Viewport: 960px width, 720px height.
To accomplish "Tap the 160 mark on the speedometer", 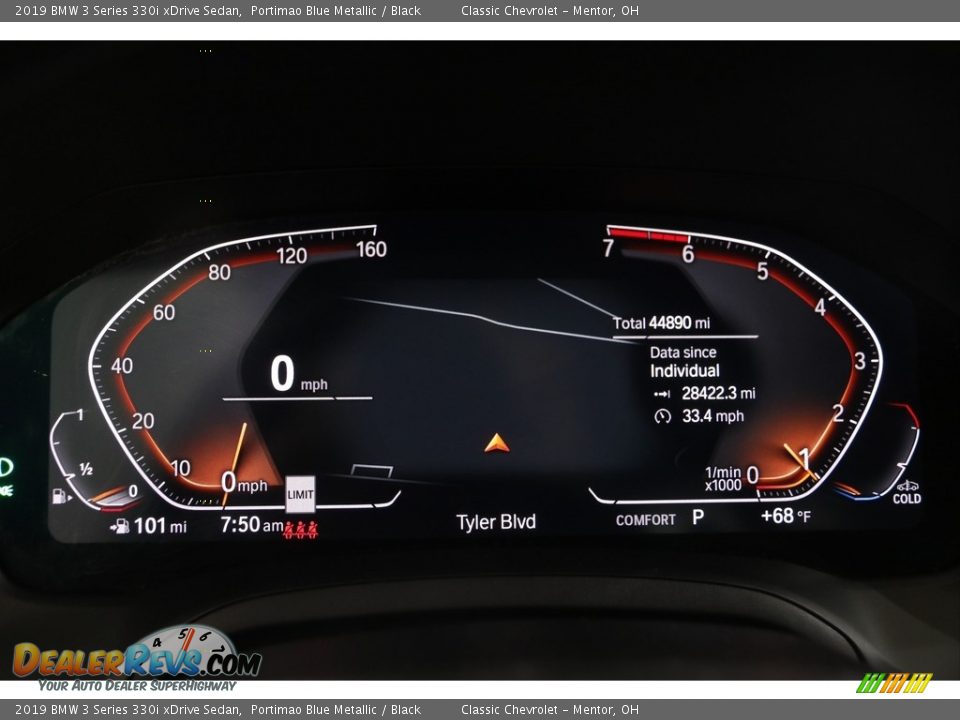I will pos(371,249).
